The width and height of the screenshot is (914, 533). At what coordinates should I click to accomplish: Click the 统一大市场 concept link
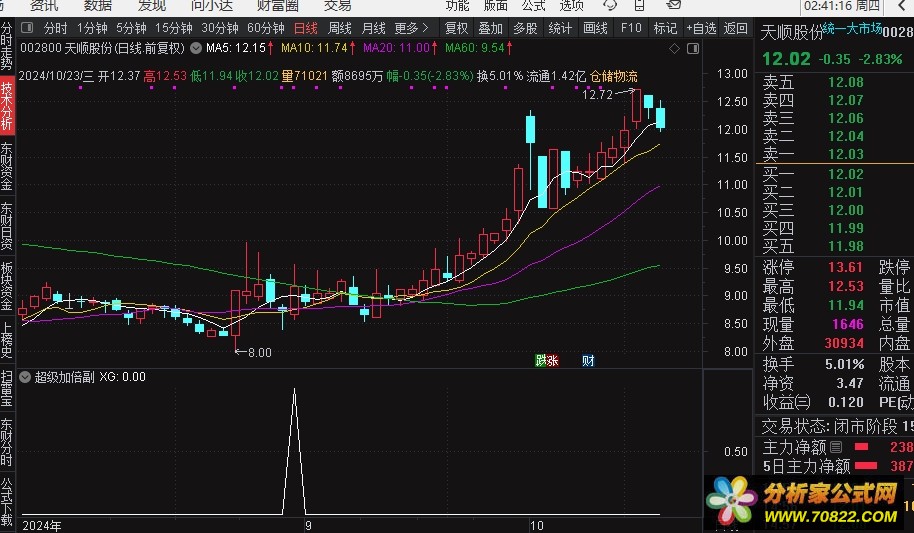click(x=852, y=29)
